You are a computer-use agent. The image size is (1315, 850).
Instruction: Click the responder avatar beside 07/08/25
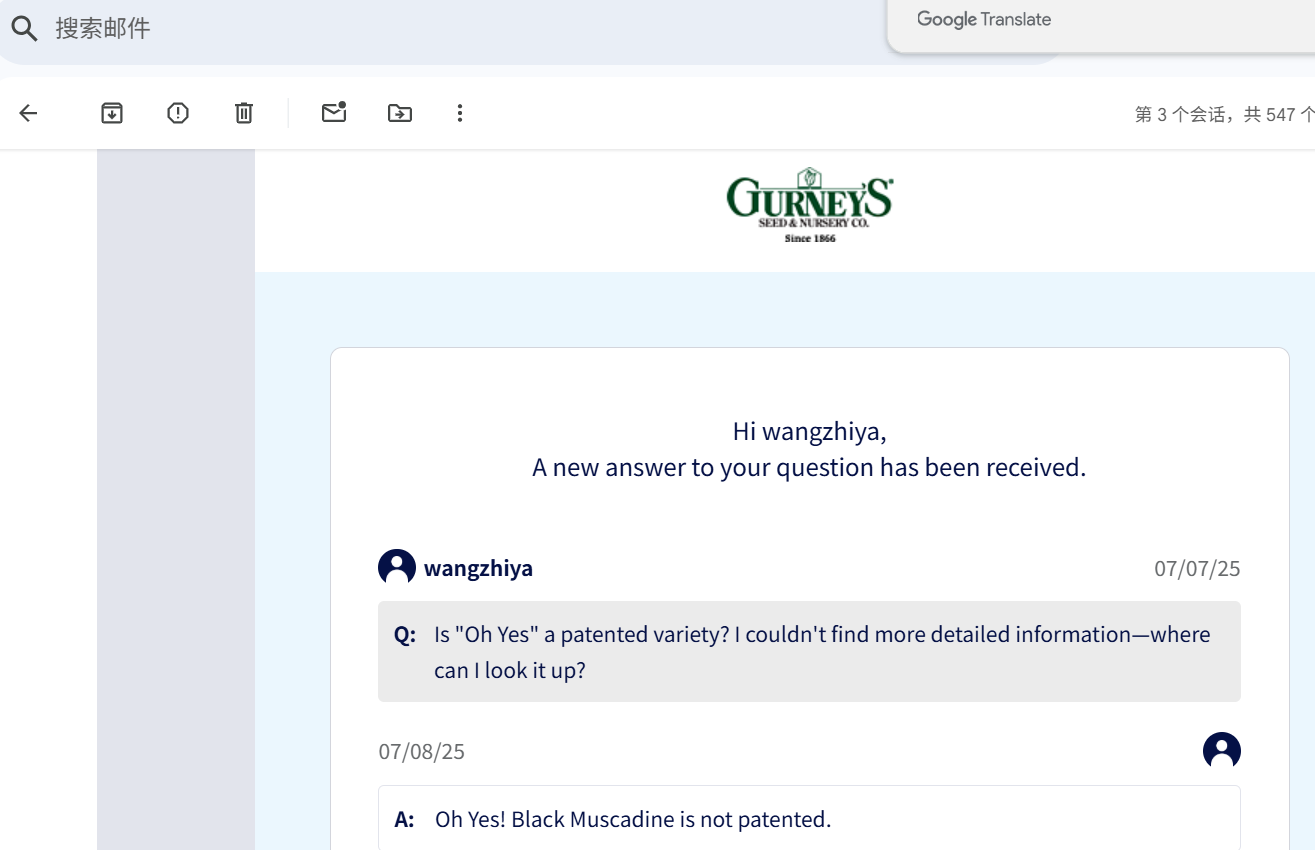[1222, 751]
